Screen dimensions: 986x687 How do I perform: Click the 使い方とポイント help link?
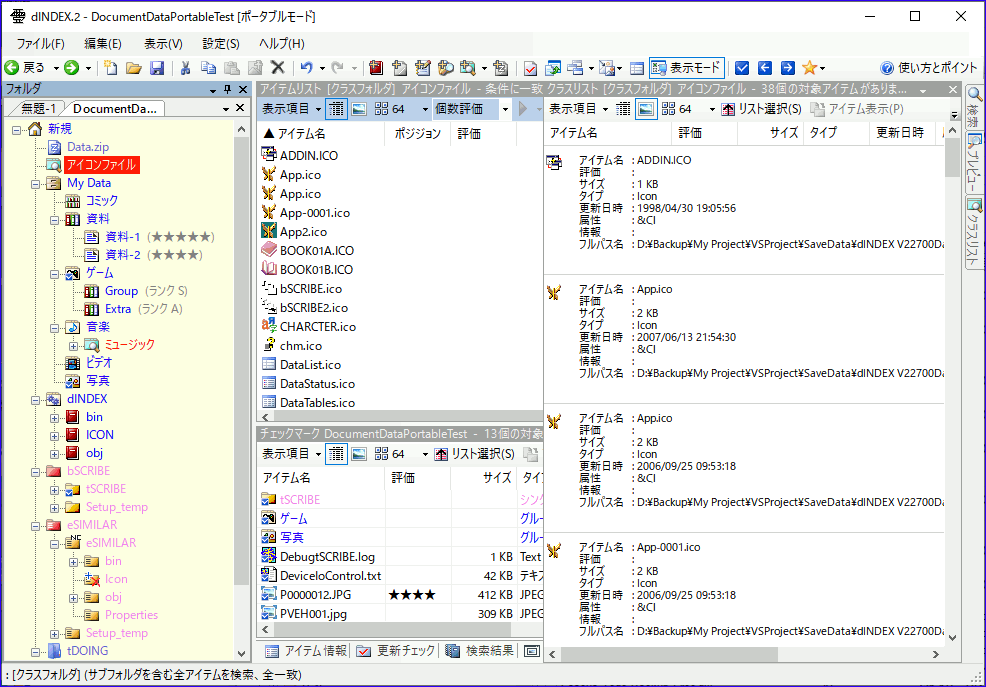tap(929, 68)
